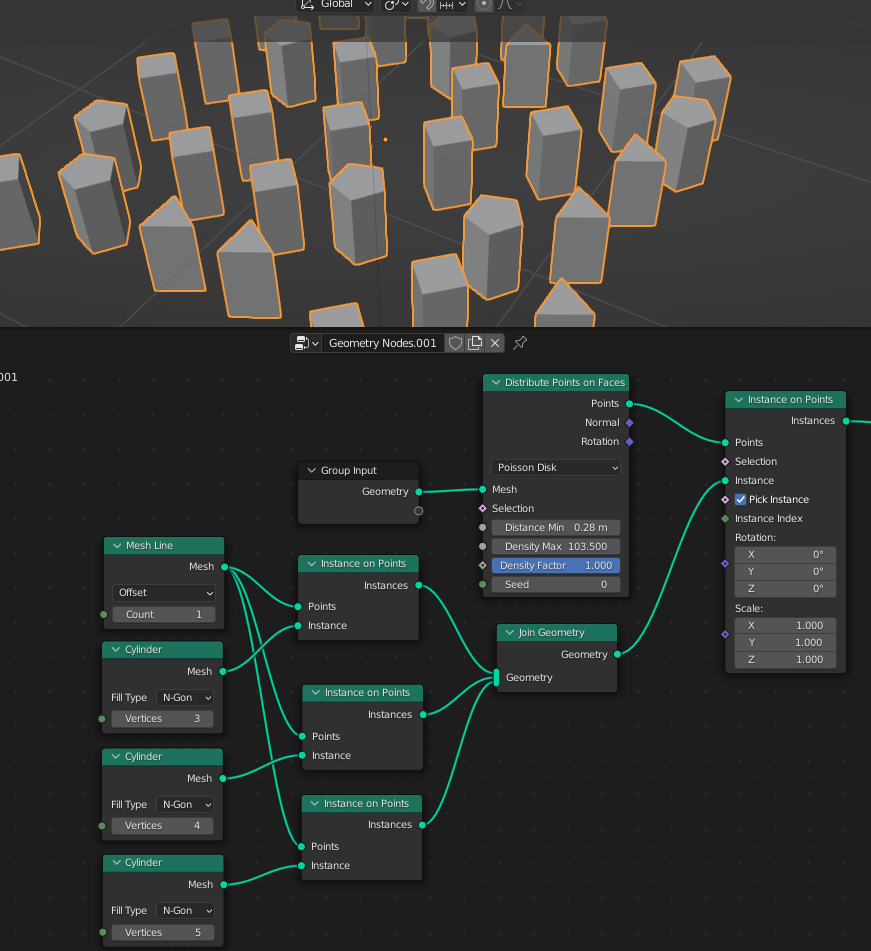Click the Instance Index input socket
Screen dimensions: 871x951
(x=725, y=519)
